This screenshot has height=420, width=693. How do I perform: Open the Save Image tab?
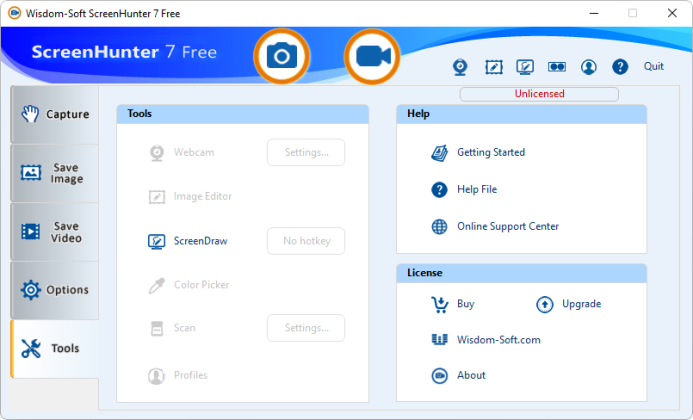[x=55, y=173]
